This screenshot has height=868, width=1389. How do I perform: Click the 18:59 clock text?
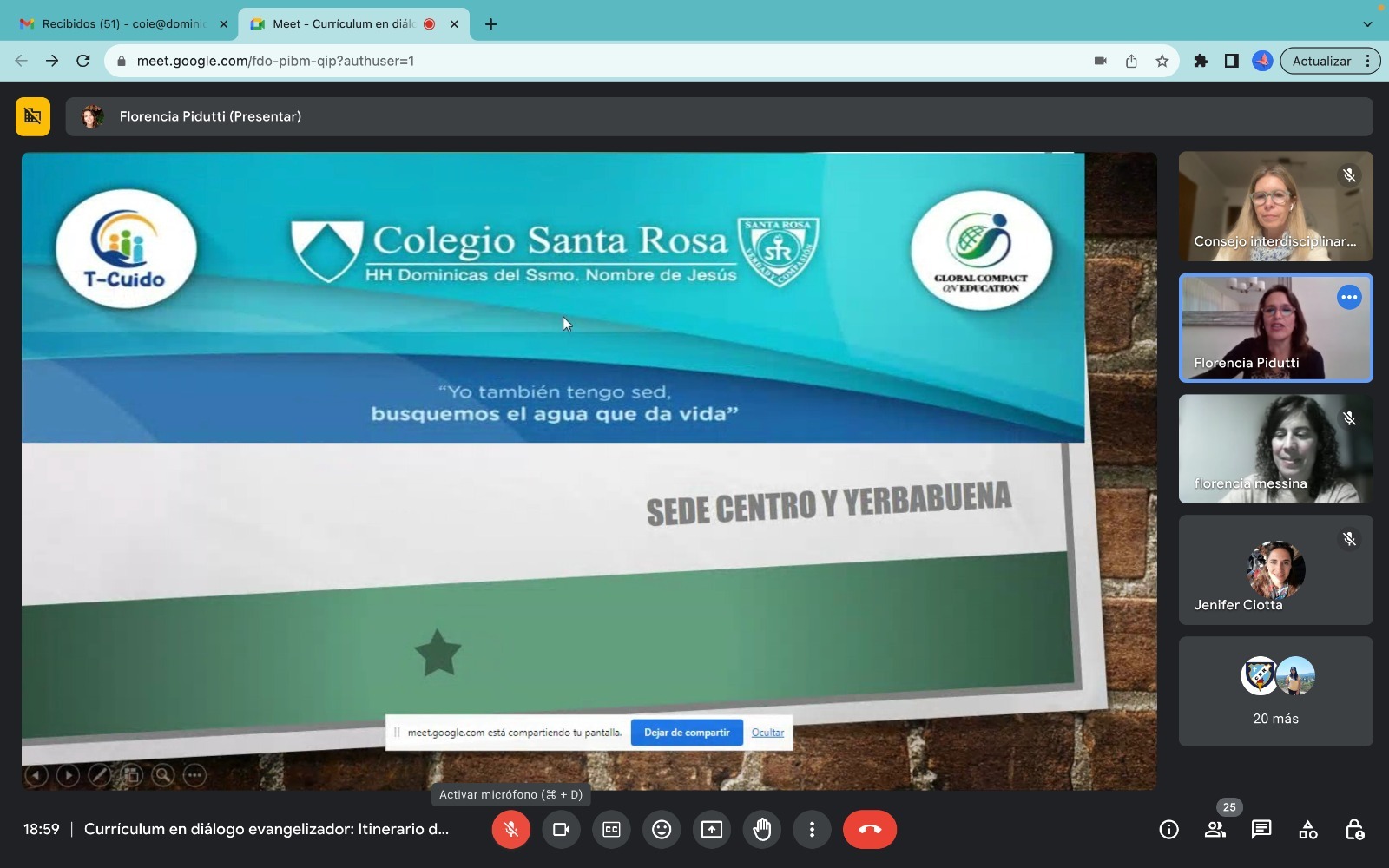pos(42,829)
